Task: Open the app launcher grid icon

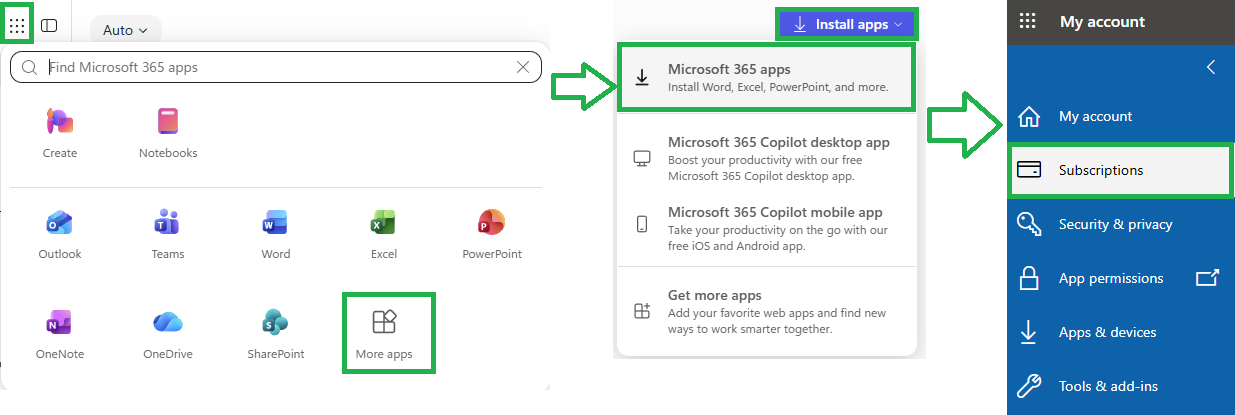Action: pos(17,25)
